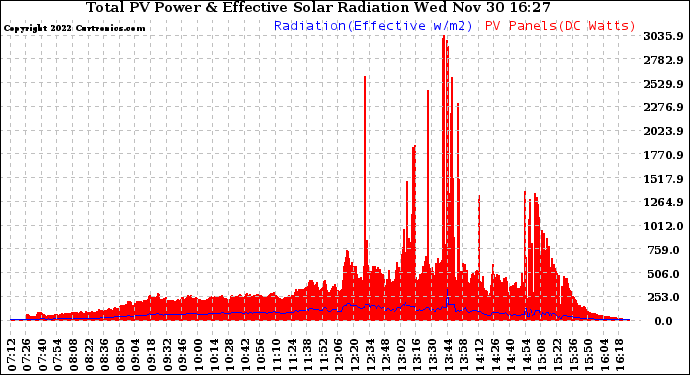This screenshot has width=690, height=375.
Task: Click the 13:16 time axis label
Action: (x=417, y=355)
